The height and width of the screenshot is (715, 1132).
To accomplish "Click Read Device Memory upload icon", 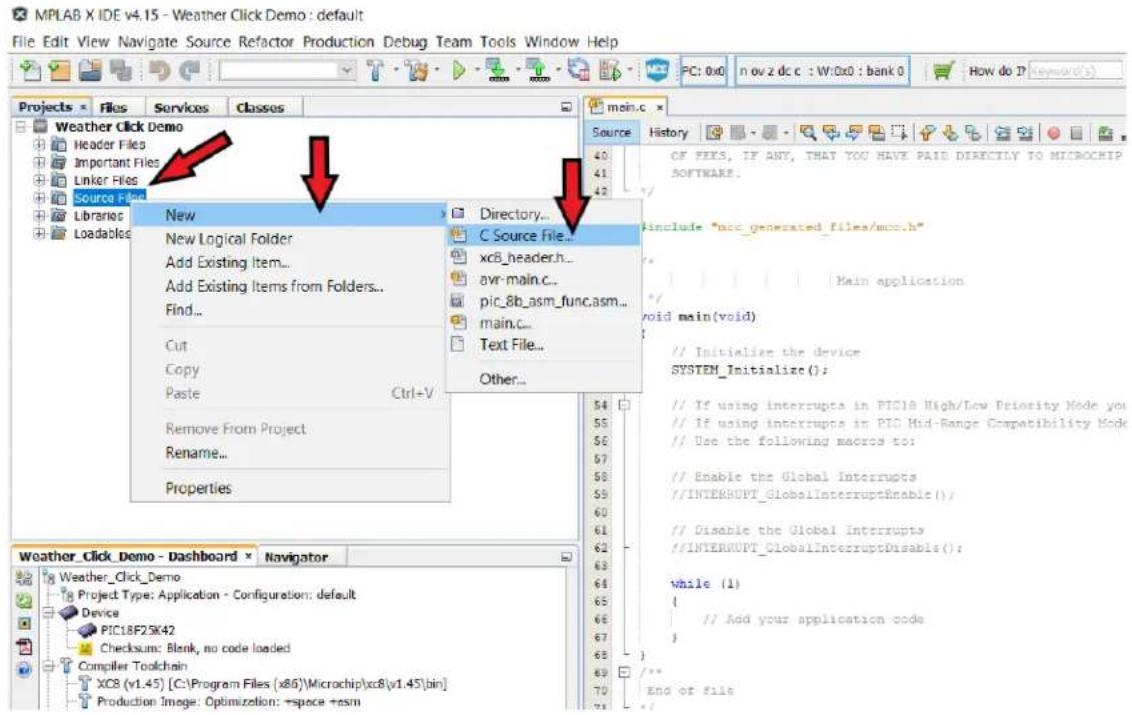I will (x=537, y=70).
